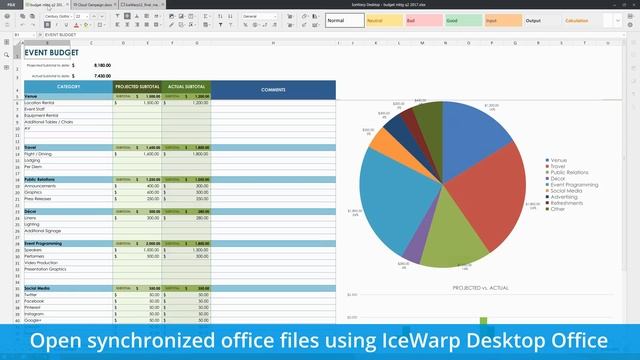Viewport: 640px width, 360px height.
Task: Apply the Calculation cell style
Action: (582, 20)
